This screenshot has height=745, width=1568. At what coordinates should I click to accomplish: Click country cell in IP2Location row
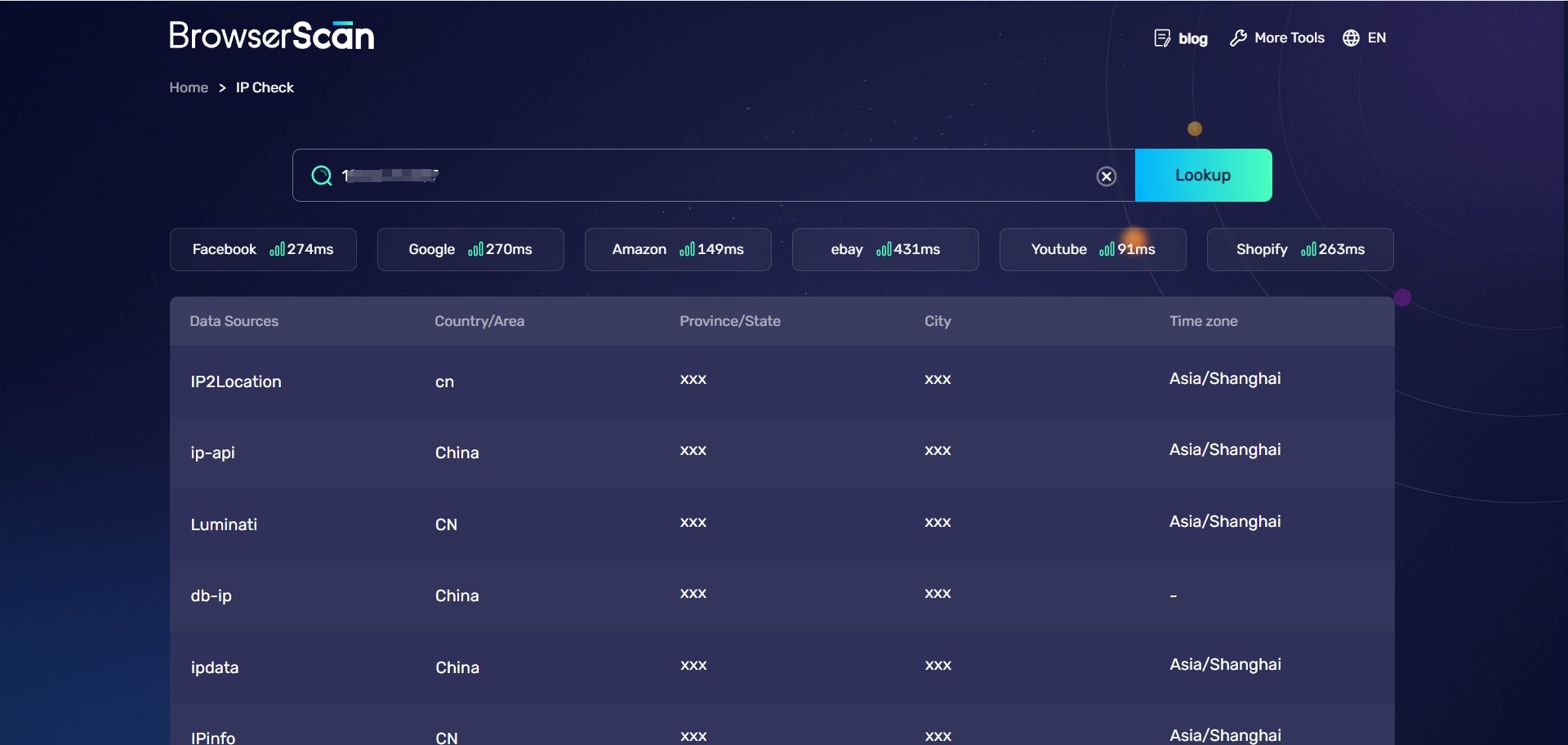coord(444,382)
